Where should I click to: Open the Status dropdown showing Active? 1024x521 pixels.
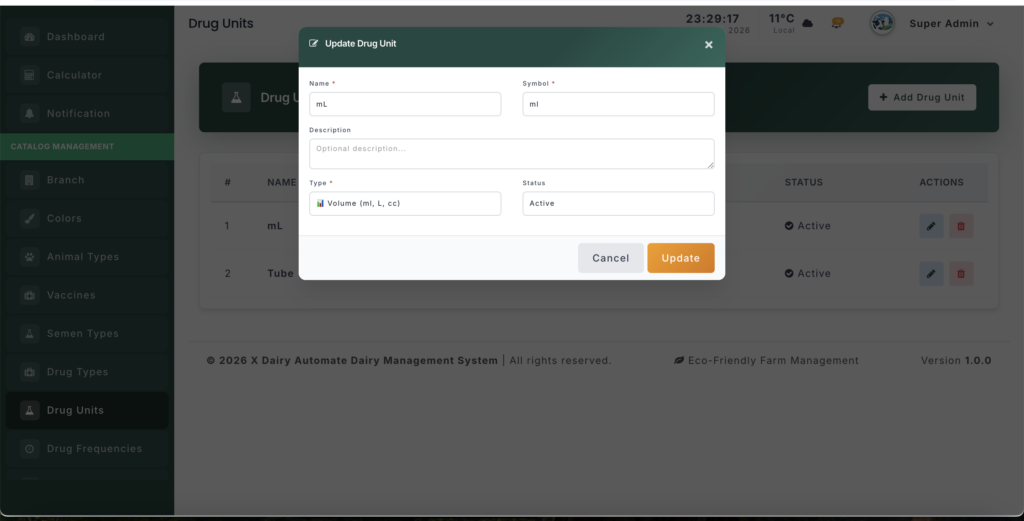click(x=618, y=203)
